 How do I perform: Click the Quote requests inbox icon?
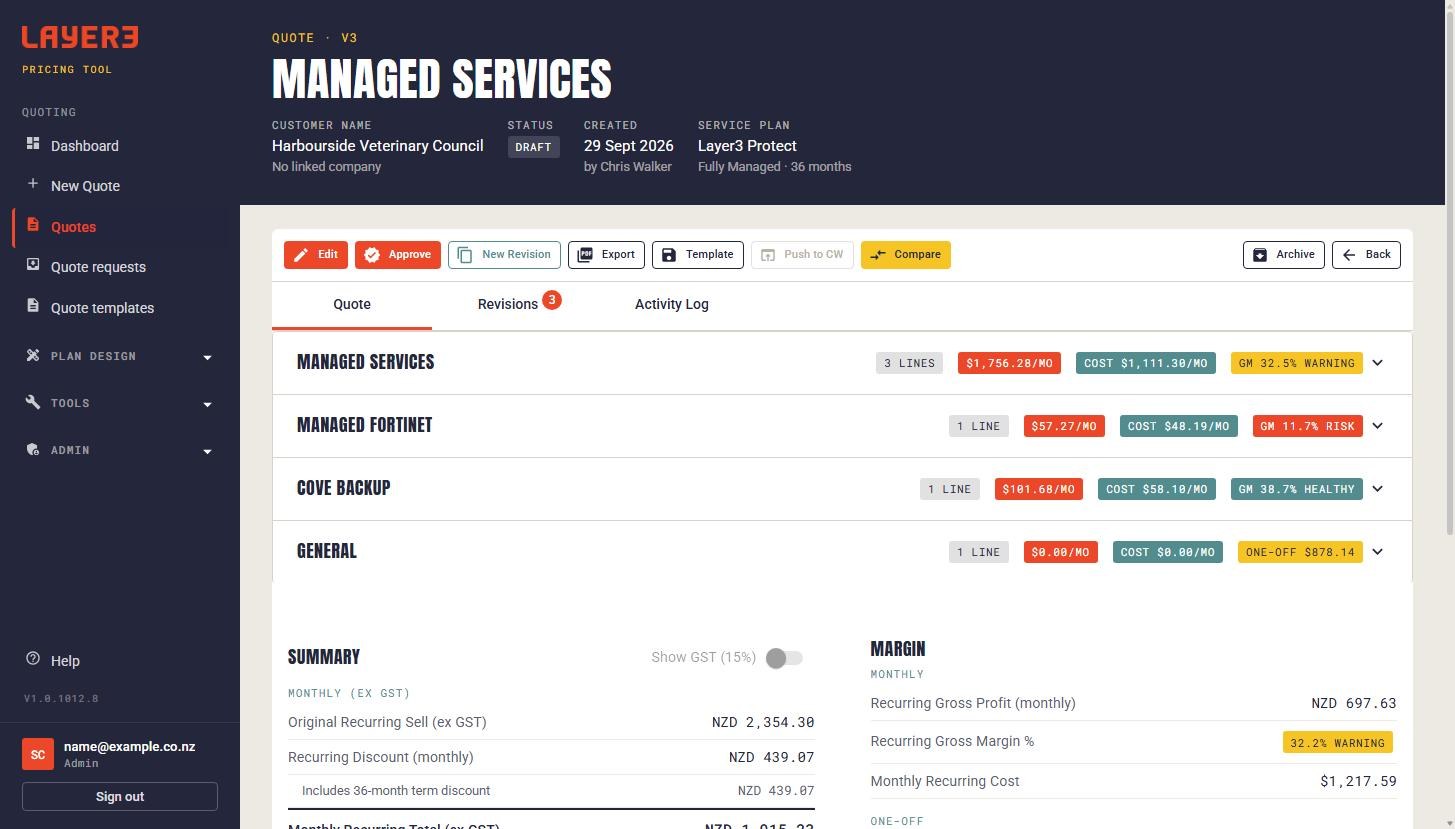point(33,265)
